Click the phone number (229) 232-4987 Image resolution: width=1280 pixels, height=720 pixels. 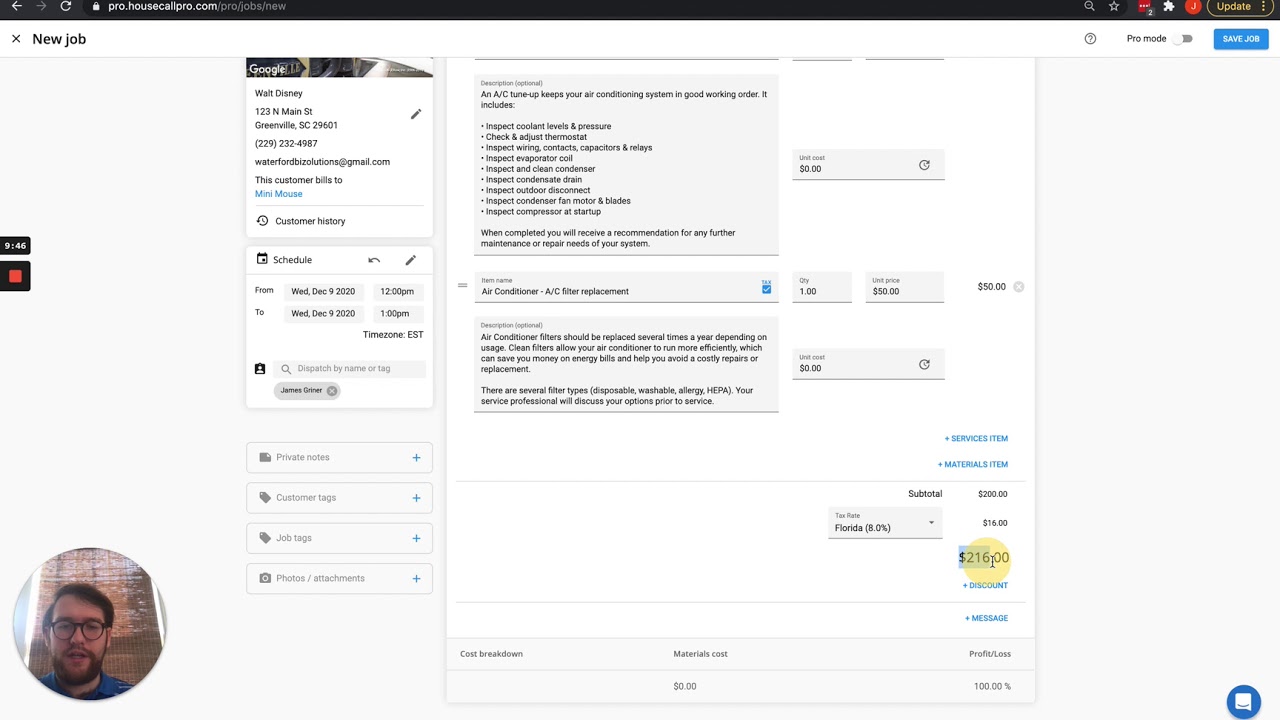pos(286,143)
